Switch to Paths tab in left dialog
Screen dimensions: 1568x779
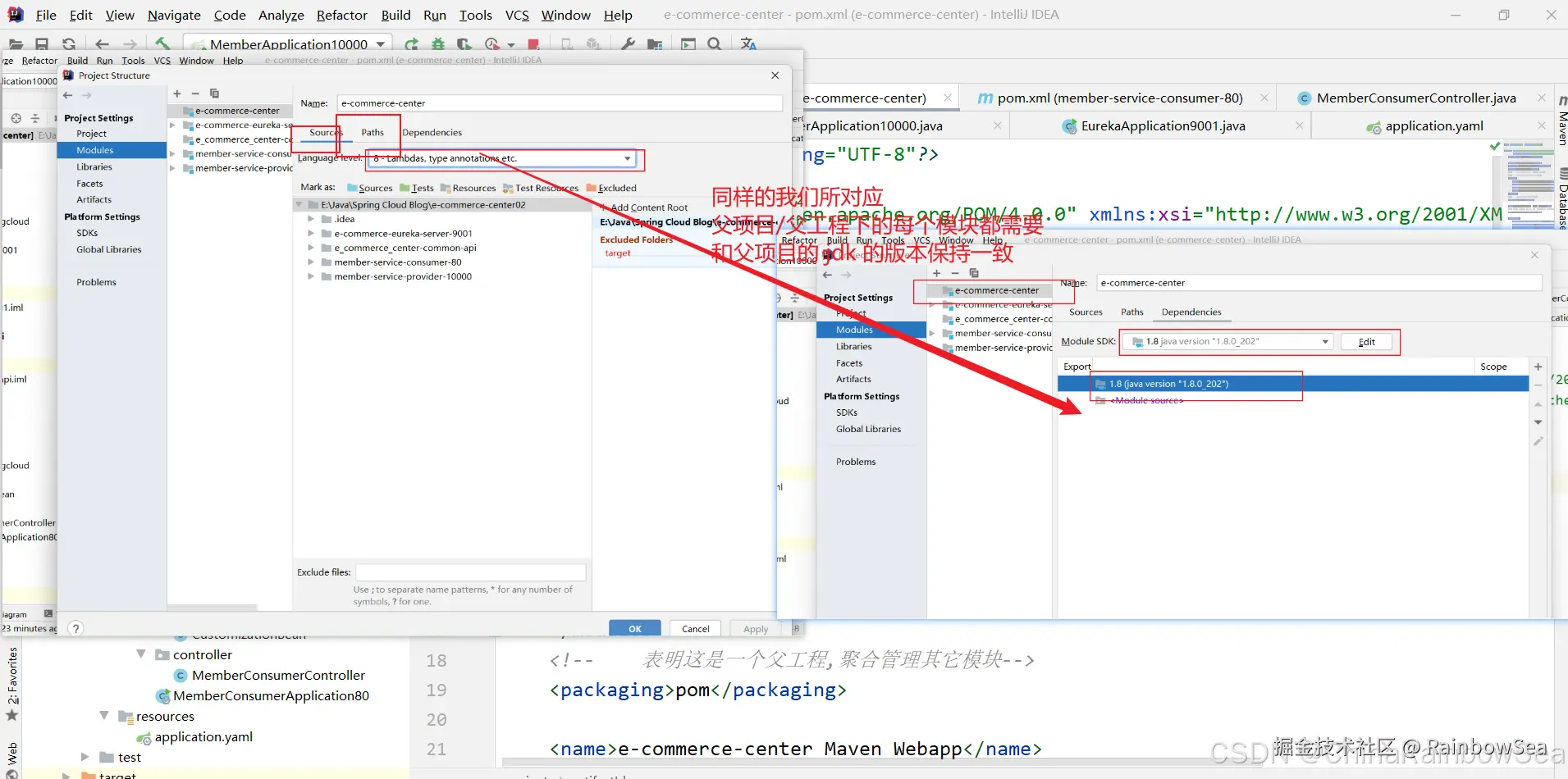373,132
